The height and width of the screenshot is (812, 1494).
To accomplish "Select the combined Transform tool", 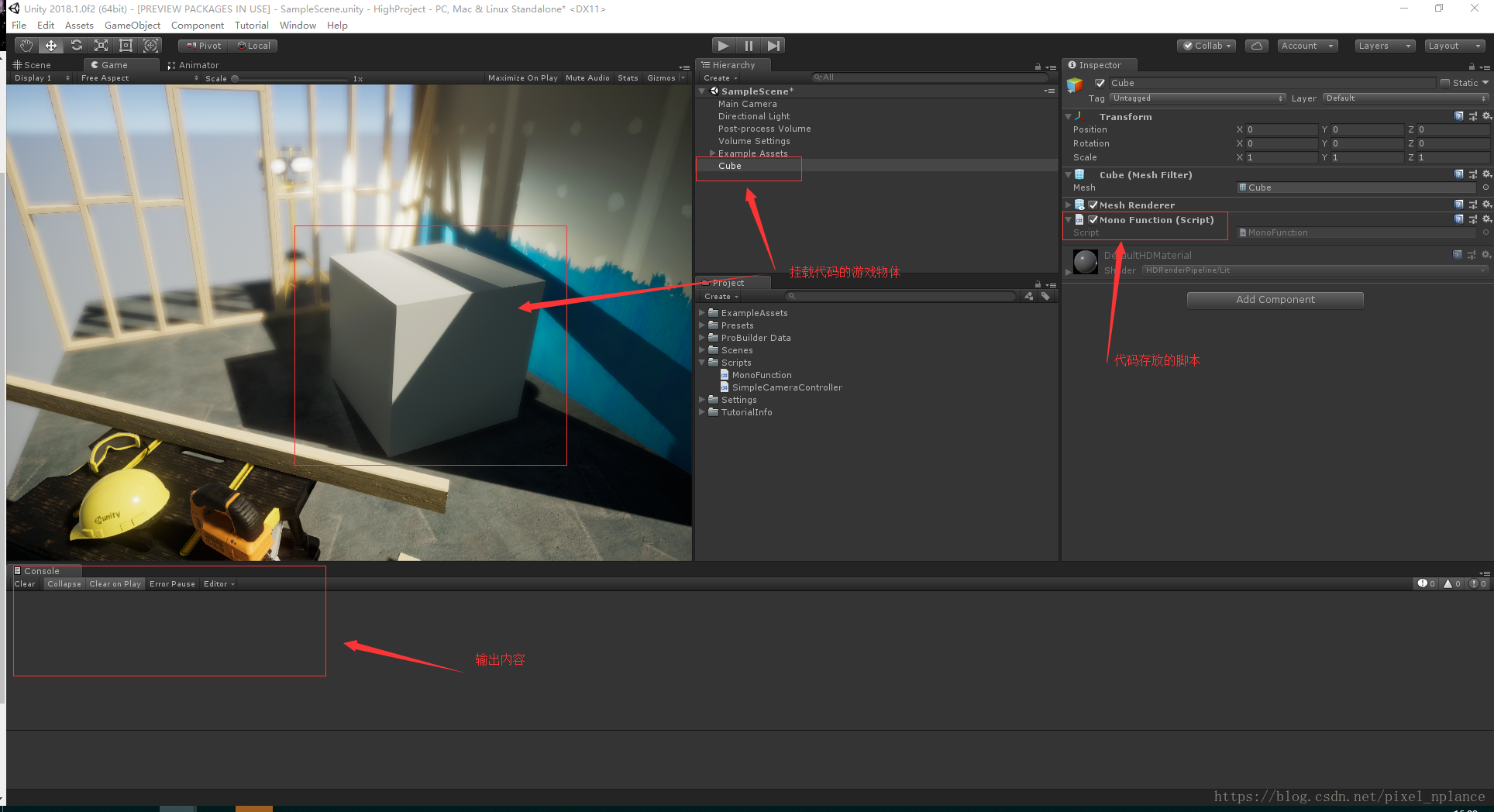I will click(x=150, y=46).
